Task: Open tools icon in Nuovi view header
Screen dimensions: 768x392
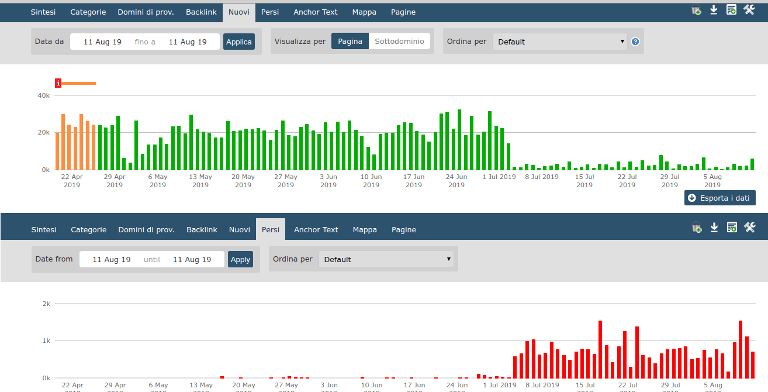Action: pyautogui.click(x=749, y=10)
